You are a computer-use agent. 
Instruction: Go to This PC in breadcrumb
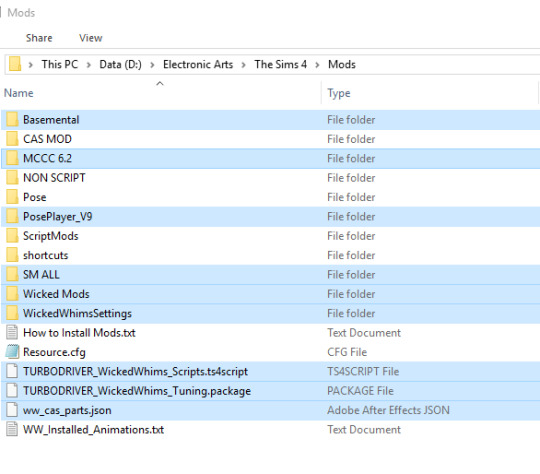pyautogui.click(x=60, y=64)
